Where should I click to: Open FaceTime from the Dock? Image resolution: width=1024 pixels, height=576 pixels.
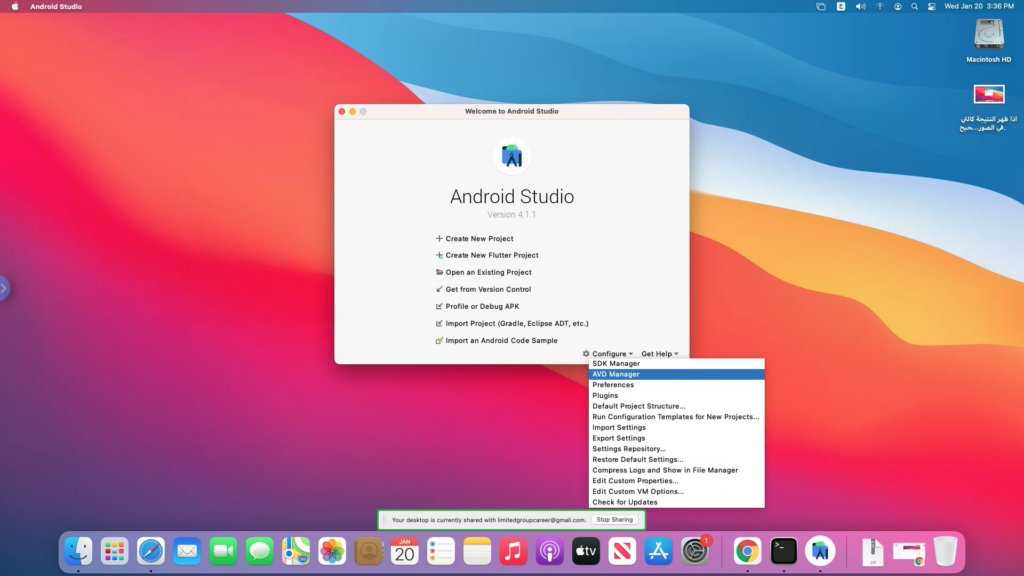coord(223,551)
